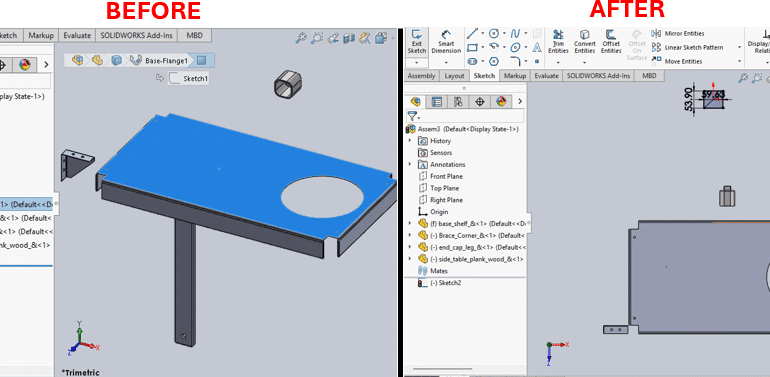
Task: Select the Spline sketch tool
Action: pyautogui.click(x=515, y=33)
